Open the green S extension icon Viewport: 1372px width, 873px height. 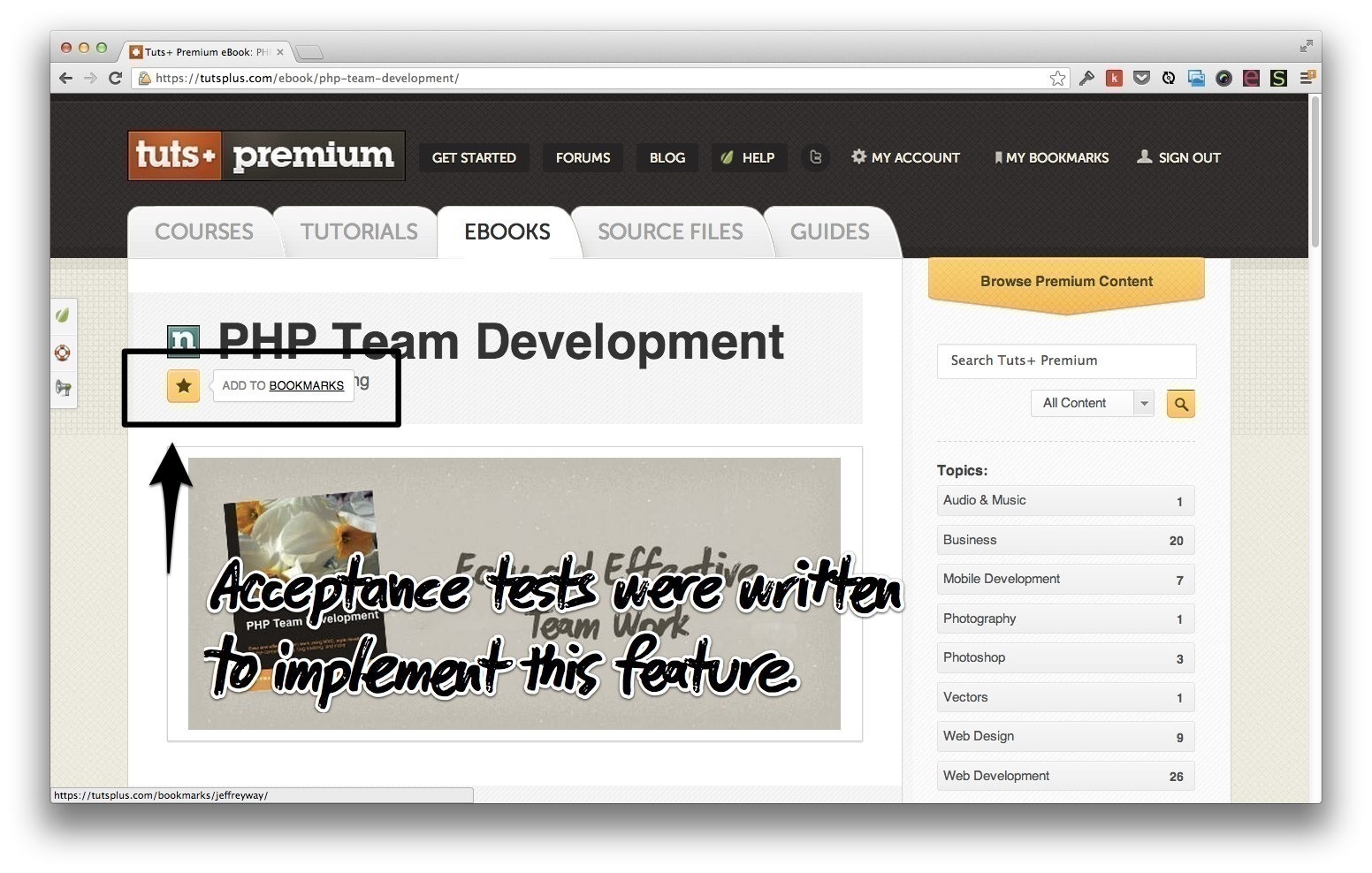coord(1278,79)
